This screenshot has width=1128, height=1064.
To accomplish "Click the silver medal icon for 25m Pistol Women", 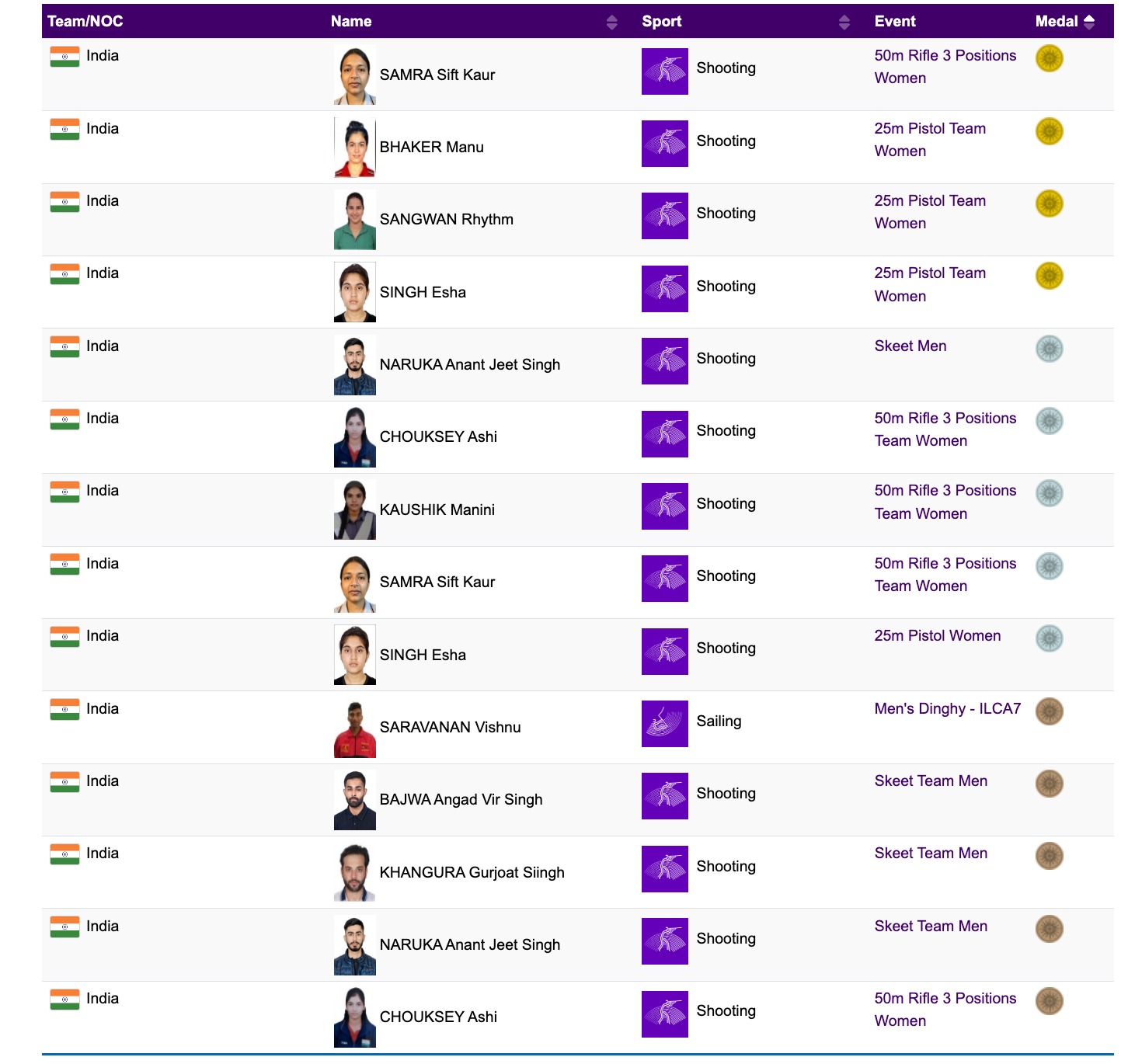I will [x=1049, y=638].
